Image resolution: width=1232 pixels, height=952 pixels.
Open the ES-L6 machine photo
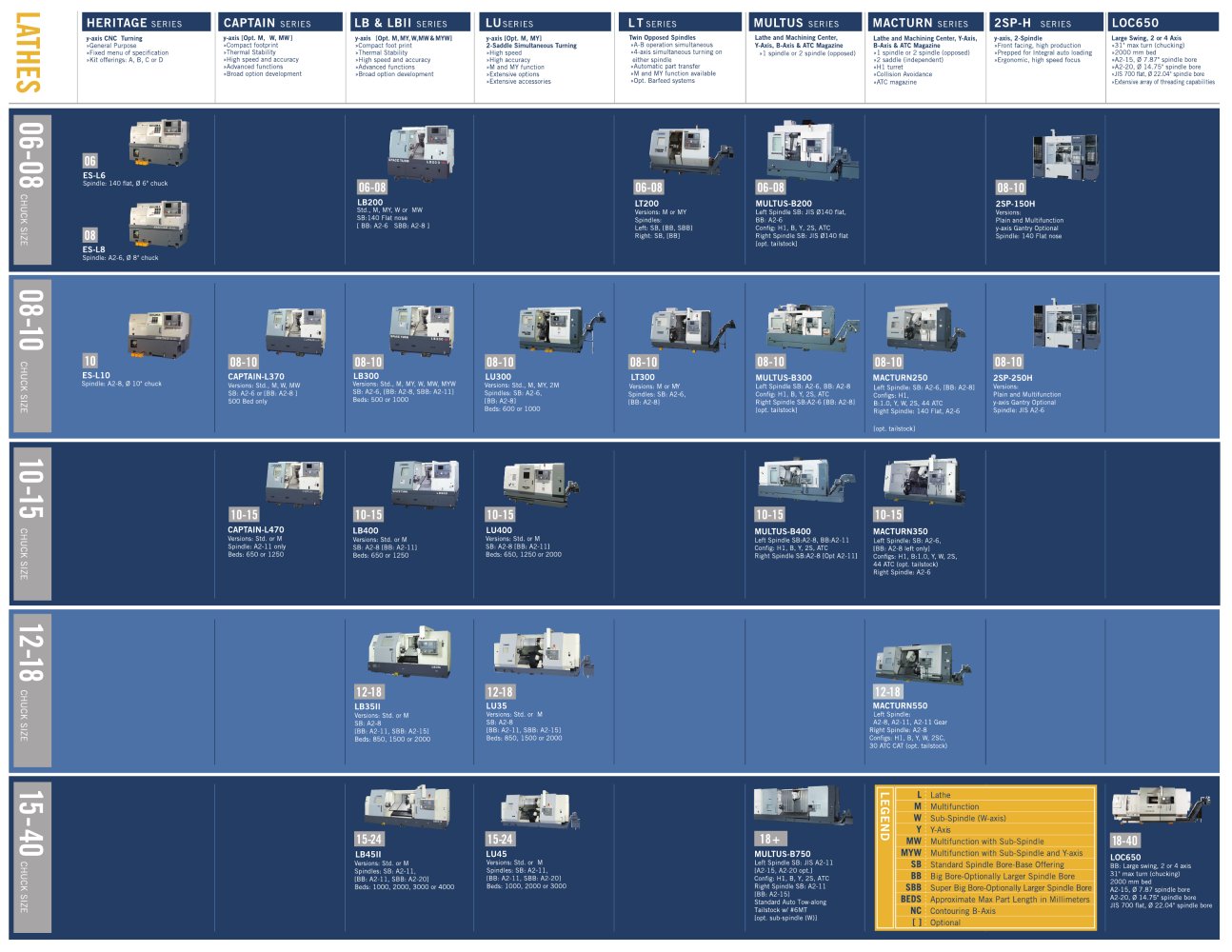click(159, 142)
